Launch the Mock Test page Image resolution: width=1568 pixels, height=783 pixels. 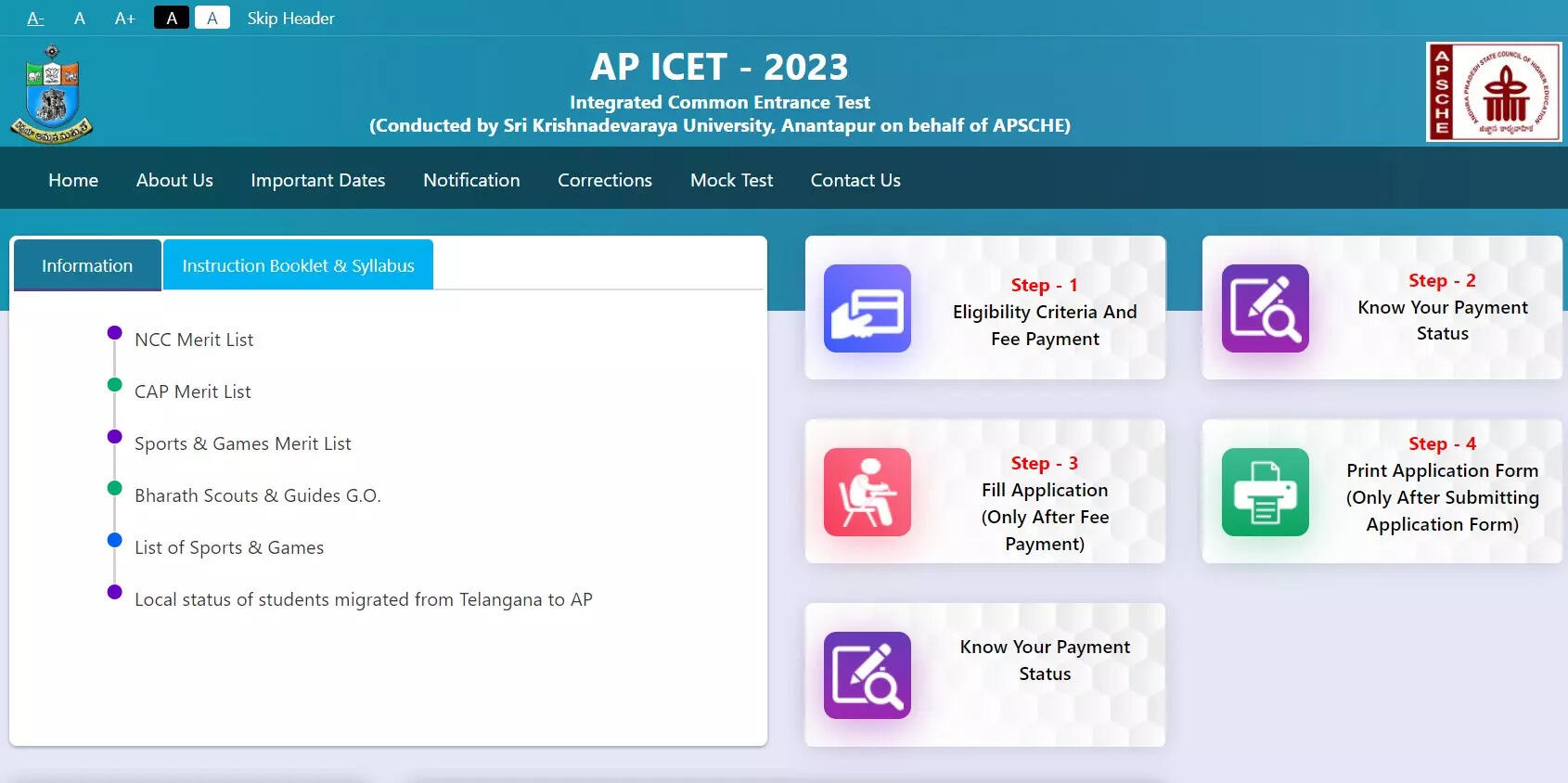731,180
